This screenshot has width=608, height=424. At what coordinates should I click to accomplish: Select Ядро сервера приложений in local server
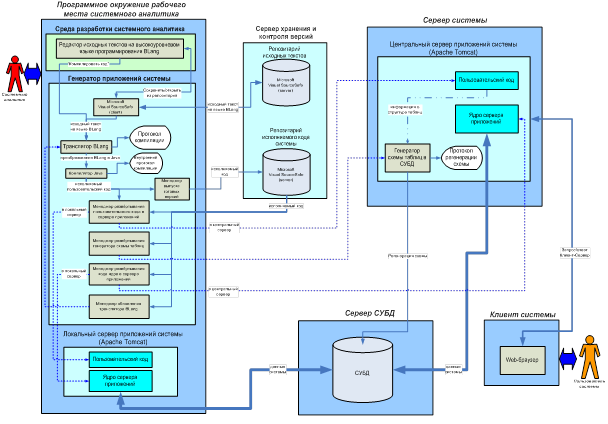click(x=119, y=379)
